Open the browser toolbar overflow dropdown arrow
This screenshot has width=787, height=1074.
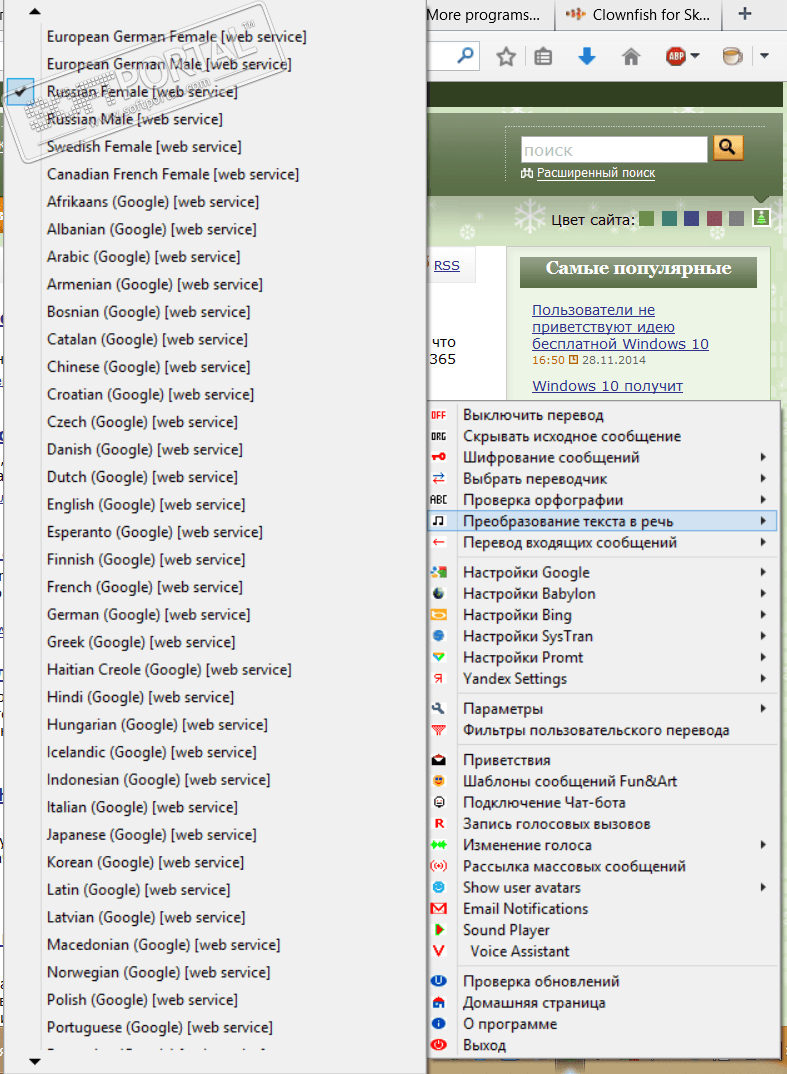click(764, 56)
